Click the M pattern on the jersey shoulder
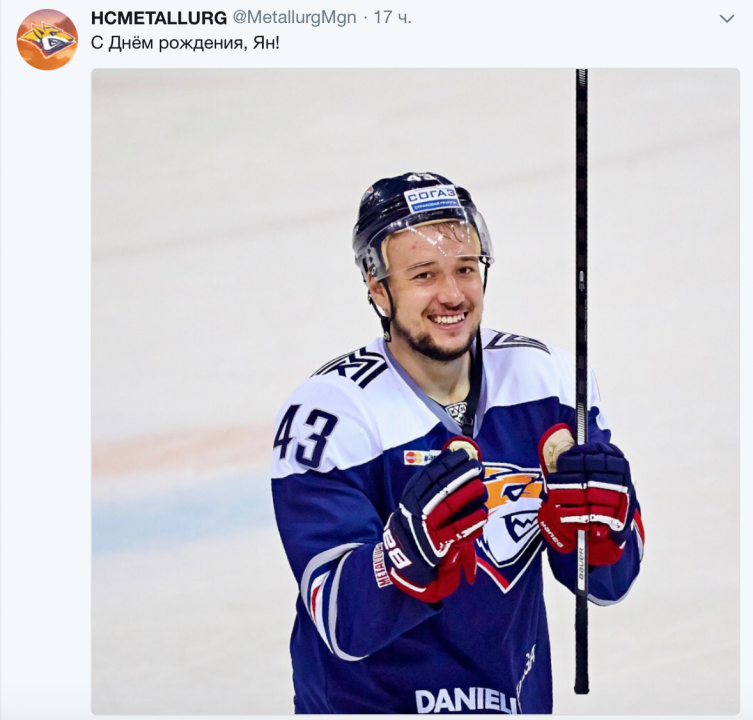 click(352, 367)
